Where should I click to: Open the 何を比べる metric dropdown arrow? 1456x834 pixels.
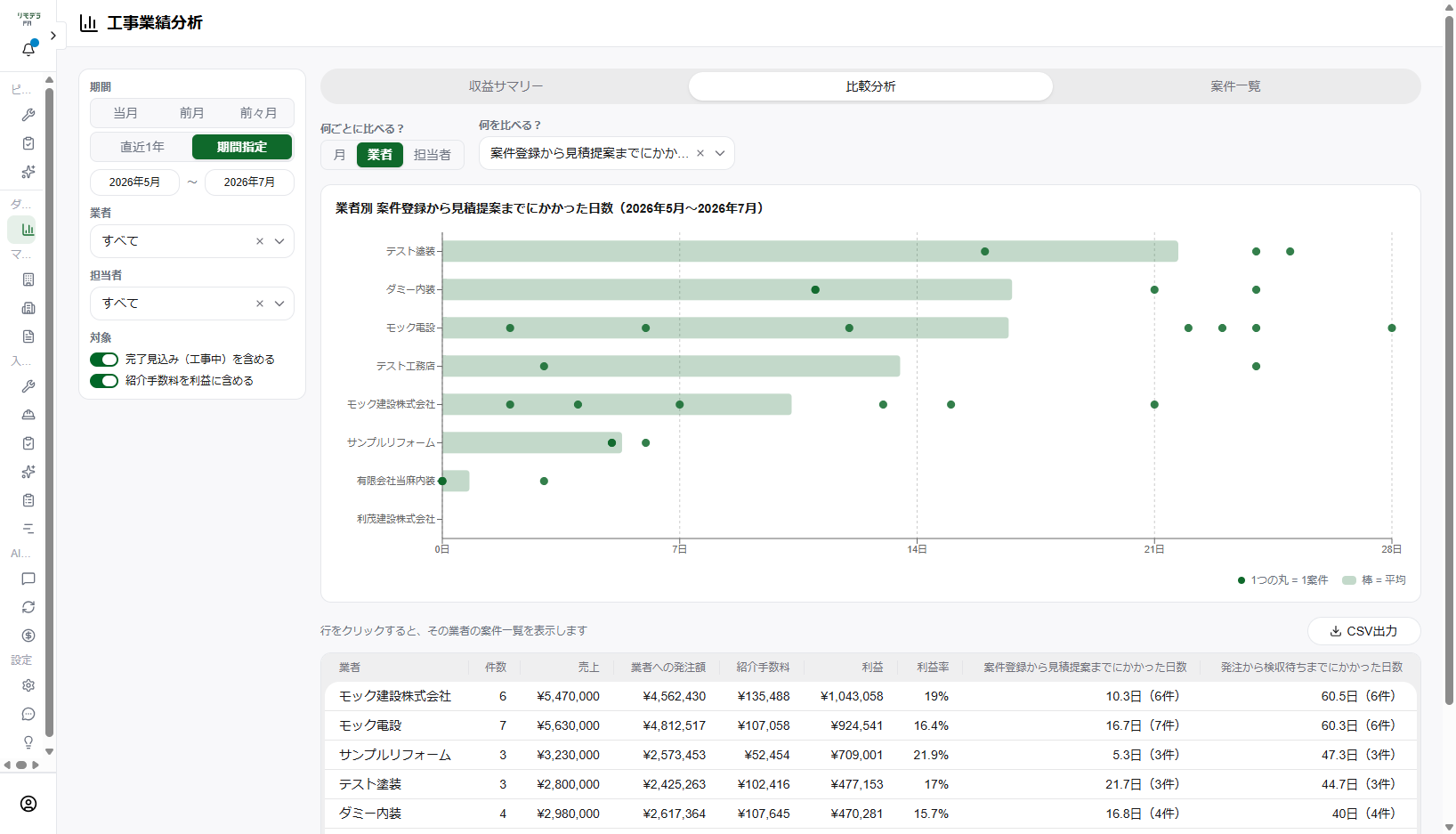click(x=720, y=153)
